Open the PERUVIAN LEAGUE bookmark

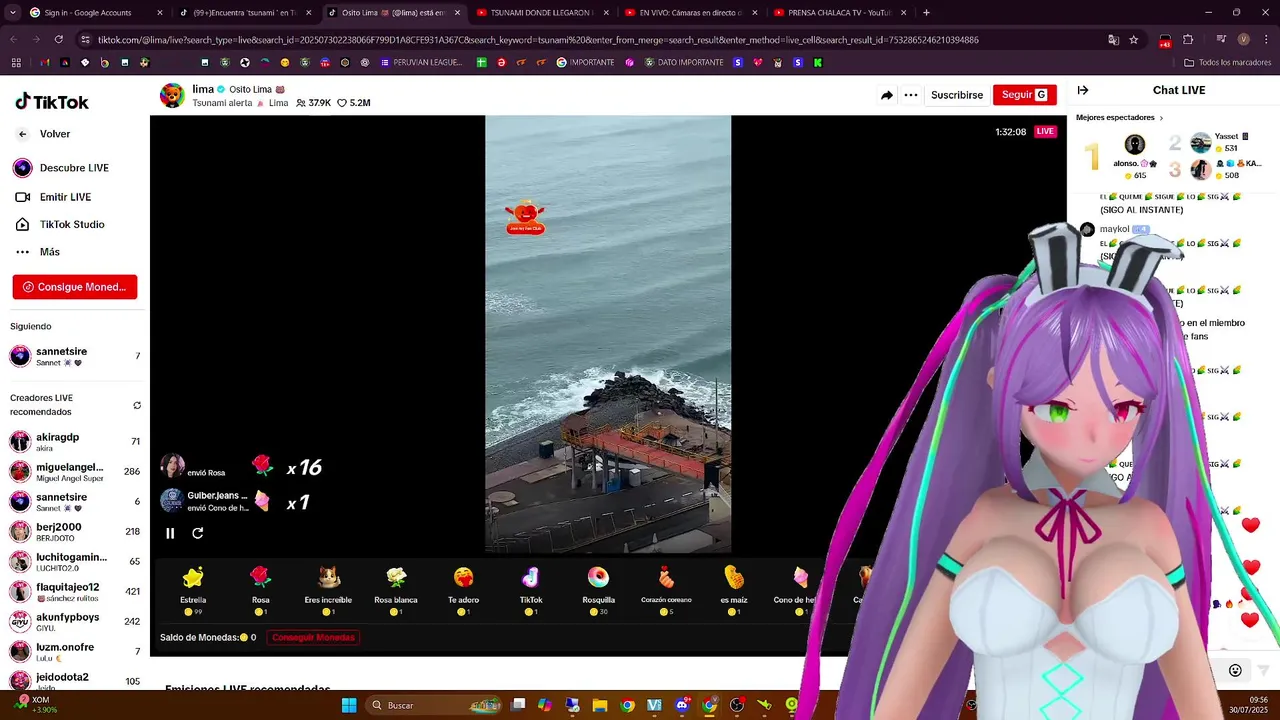pyautogui.click(x=421, y=63)
